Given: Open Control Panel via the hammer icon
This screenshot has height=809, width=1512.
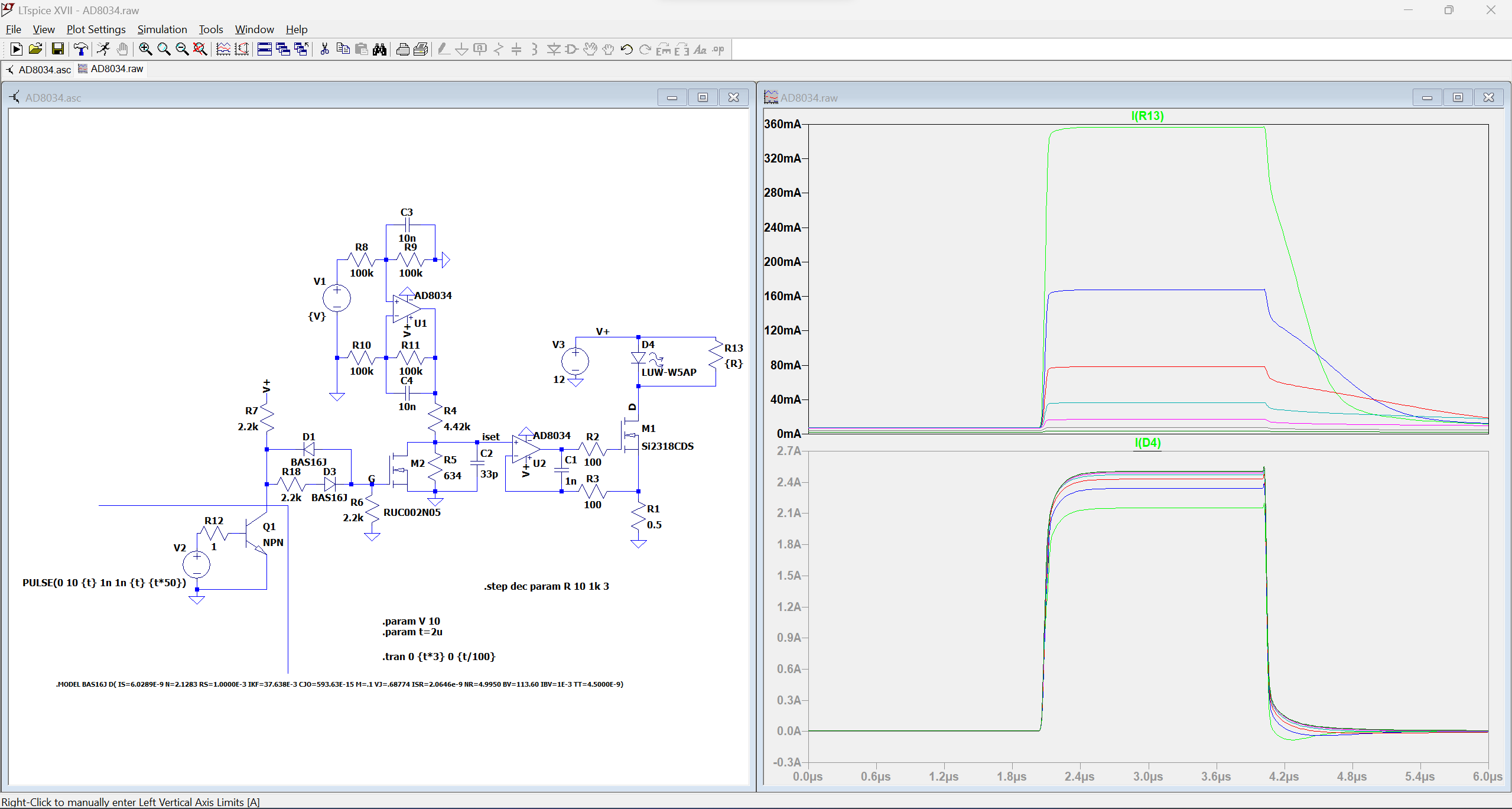Looking at the screenshot, I should click(x=80, y=50).
